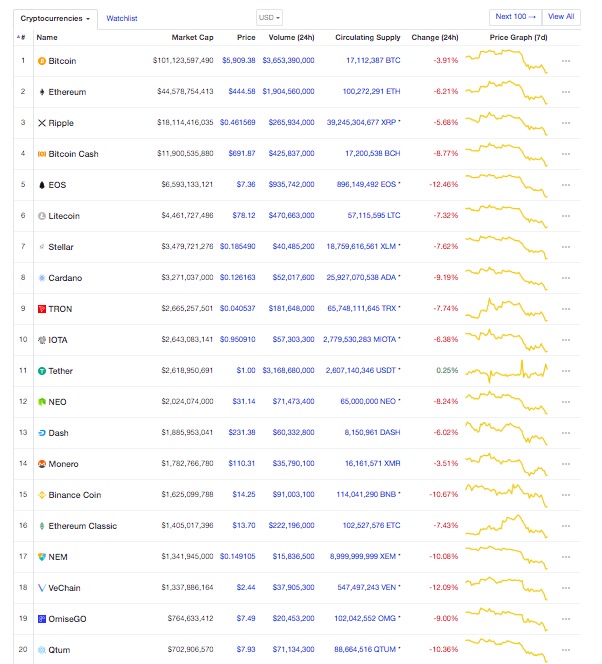
Task: Click the EOS logo icon
Action: [41, 185]
